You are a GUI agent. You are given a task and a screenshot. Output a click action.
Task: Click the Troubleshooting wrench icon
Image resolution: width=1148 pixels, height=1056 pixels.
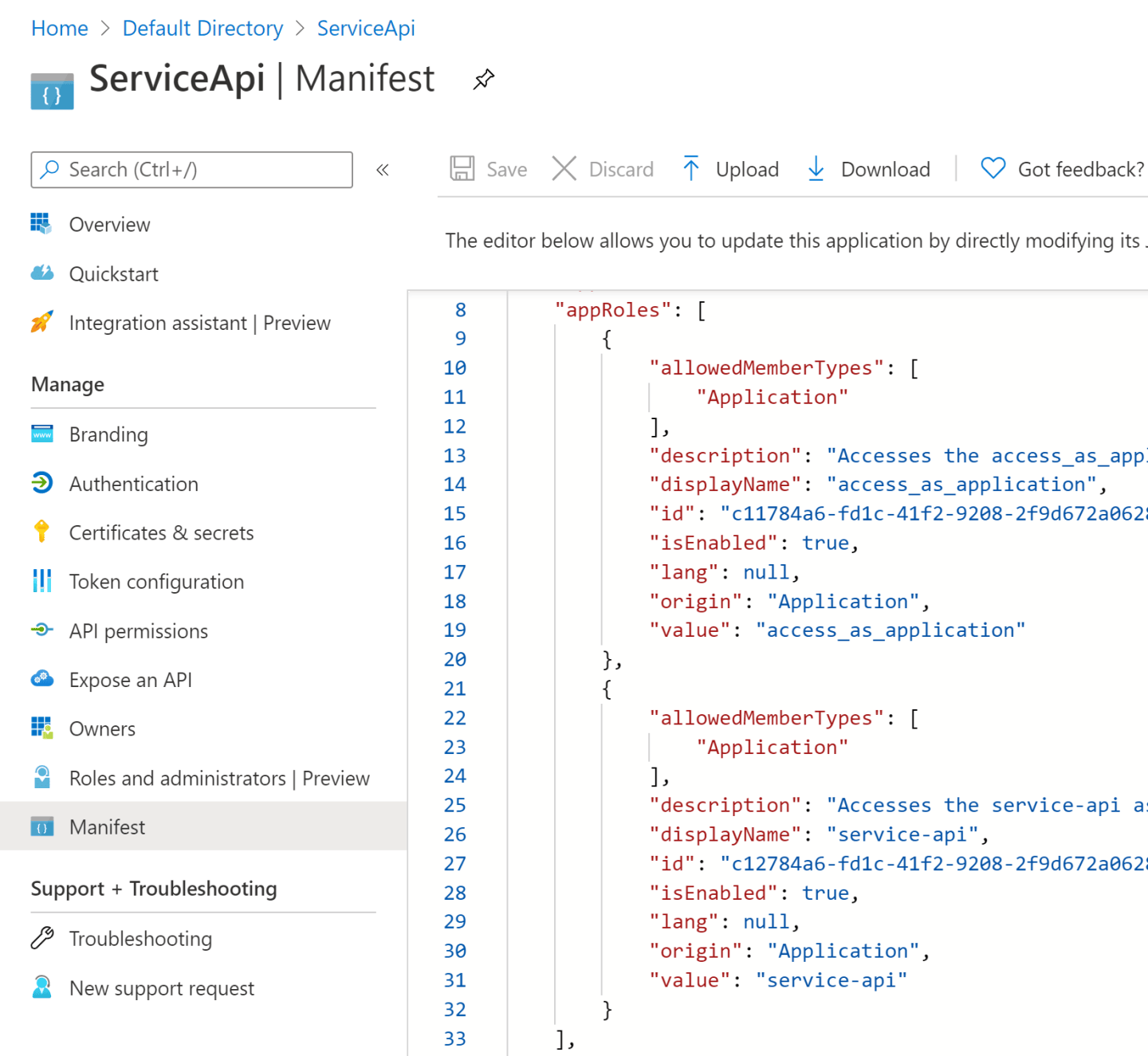41,938
